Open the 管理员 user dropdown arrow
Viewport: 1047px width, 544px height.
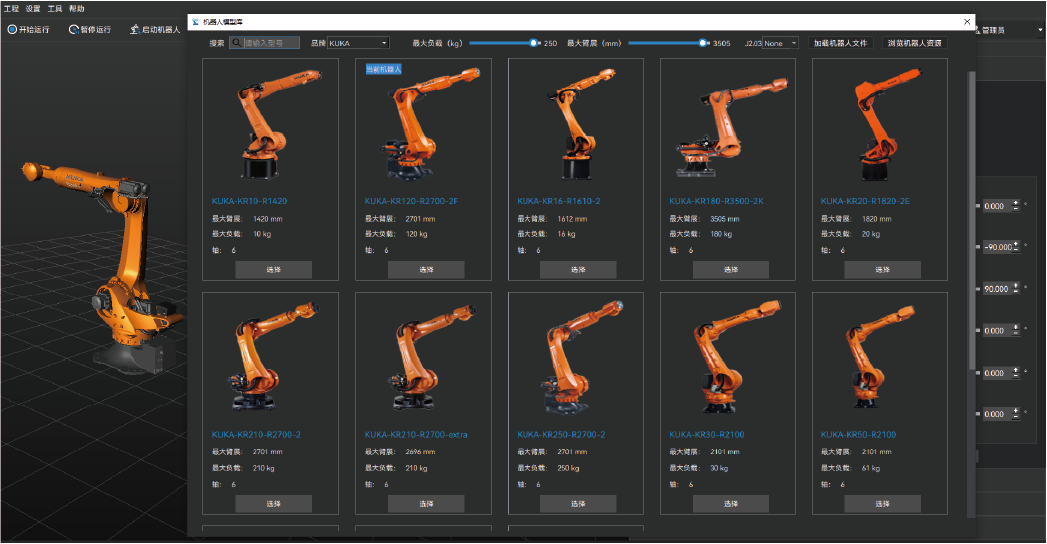click(1040, 30)
